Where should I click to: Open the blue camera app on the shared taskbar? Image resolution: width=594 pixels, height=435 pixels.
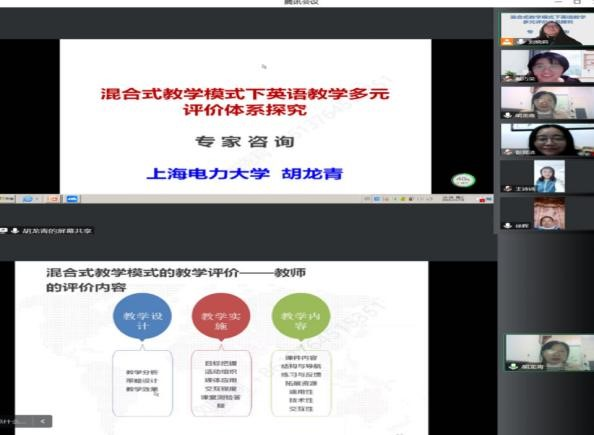click(72, 199)
